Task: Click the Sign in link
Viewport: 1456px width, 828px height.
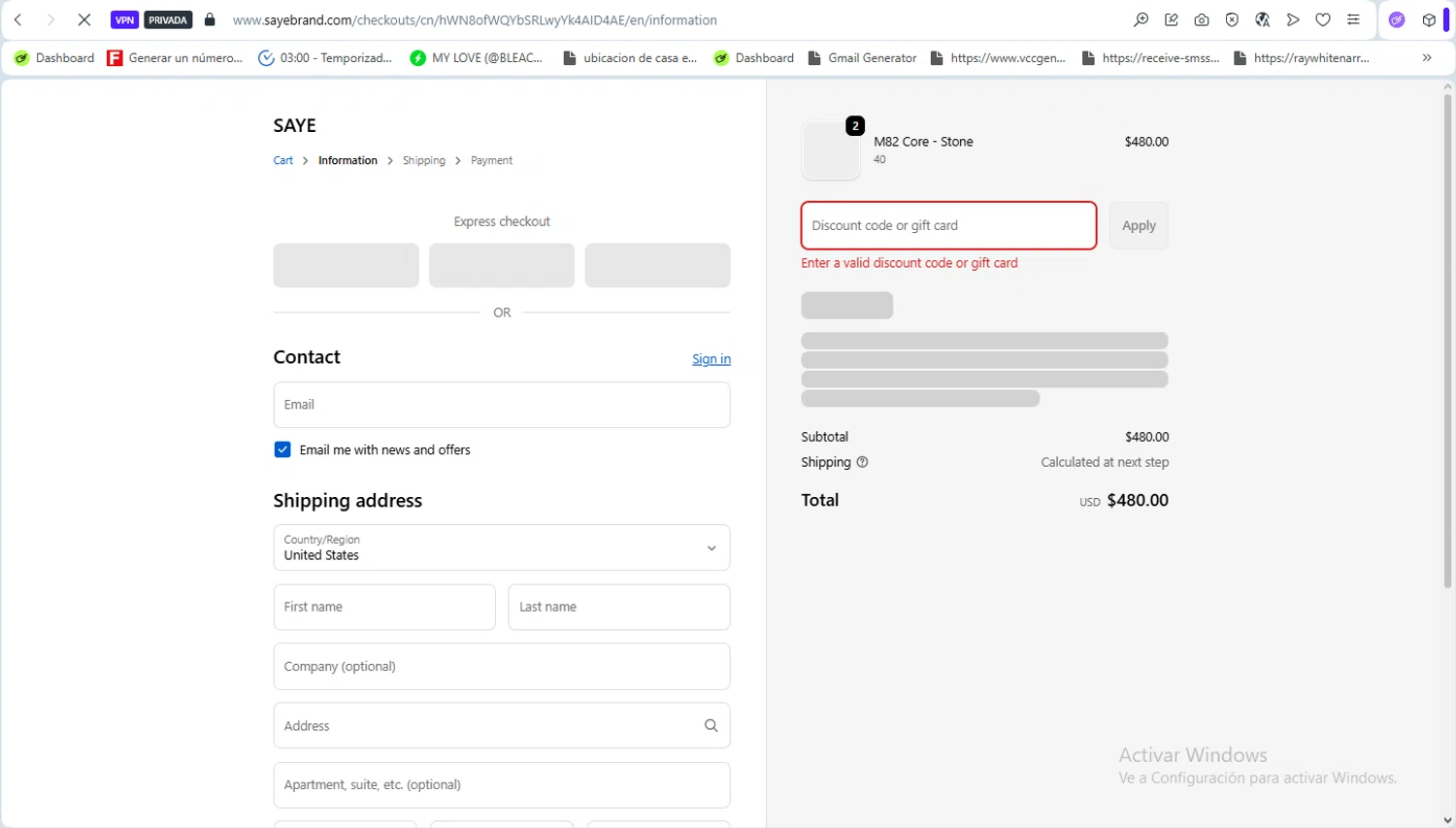Action: point(711,359)
